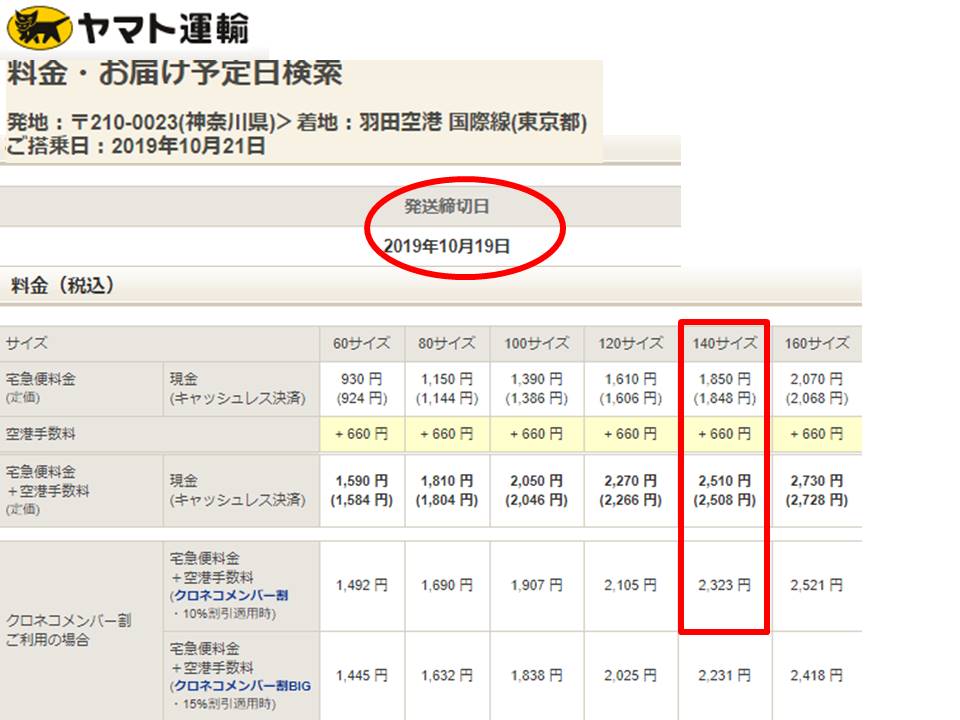Select the ご搭乗日 2019年10月21日 line

coord(136,146)
